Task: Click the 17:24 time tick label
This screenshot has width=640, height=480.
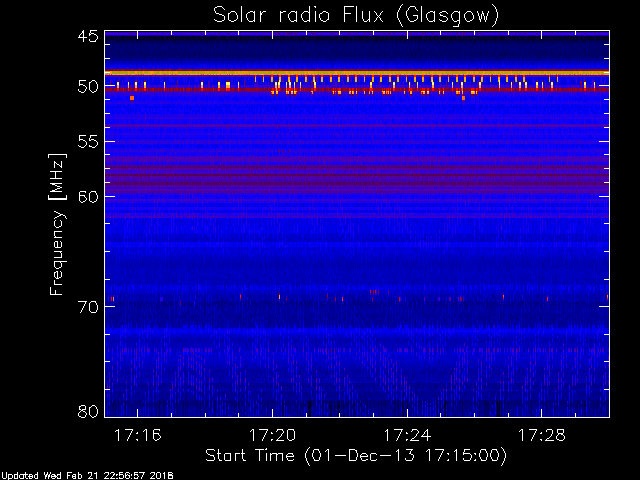Action: coord(407,435)
